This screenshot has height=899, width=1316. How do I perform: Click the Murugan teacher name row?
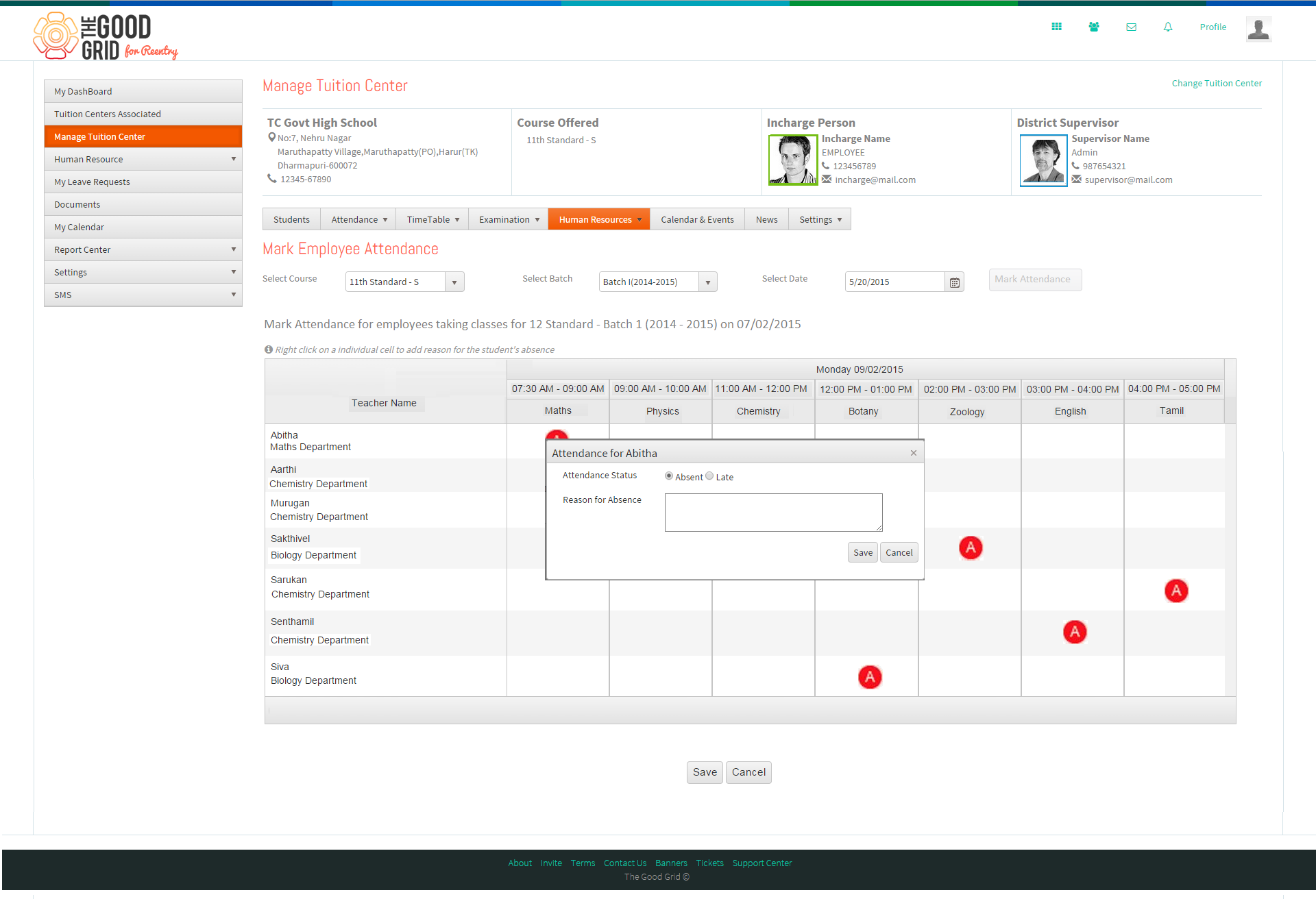point(386,510)
